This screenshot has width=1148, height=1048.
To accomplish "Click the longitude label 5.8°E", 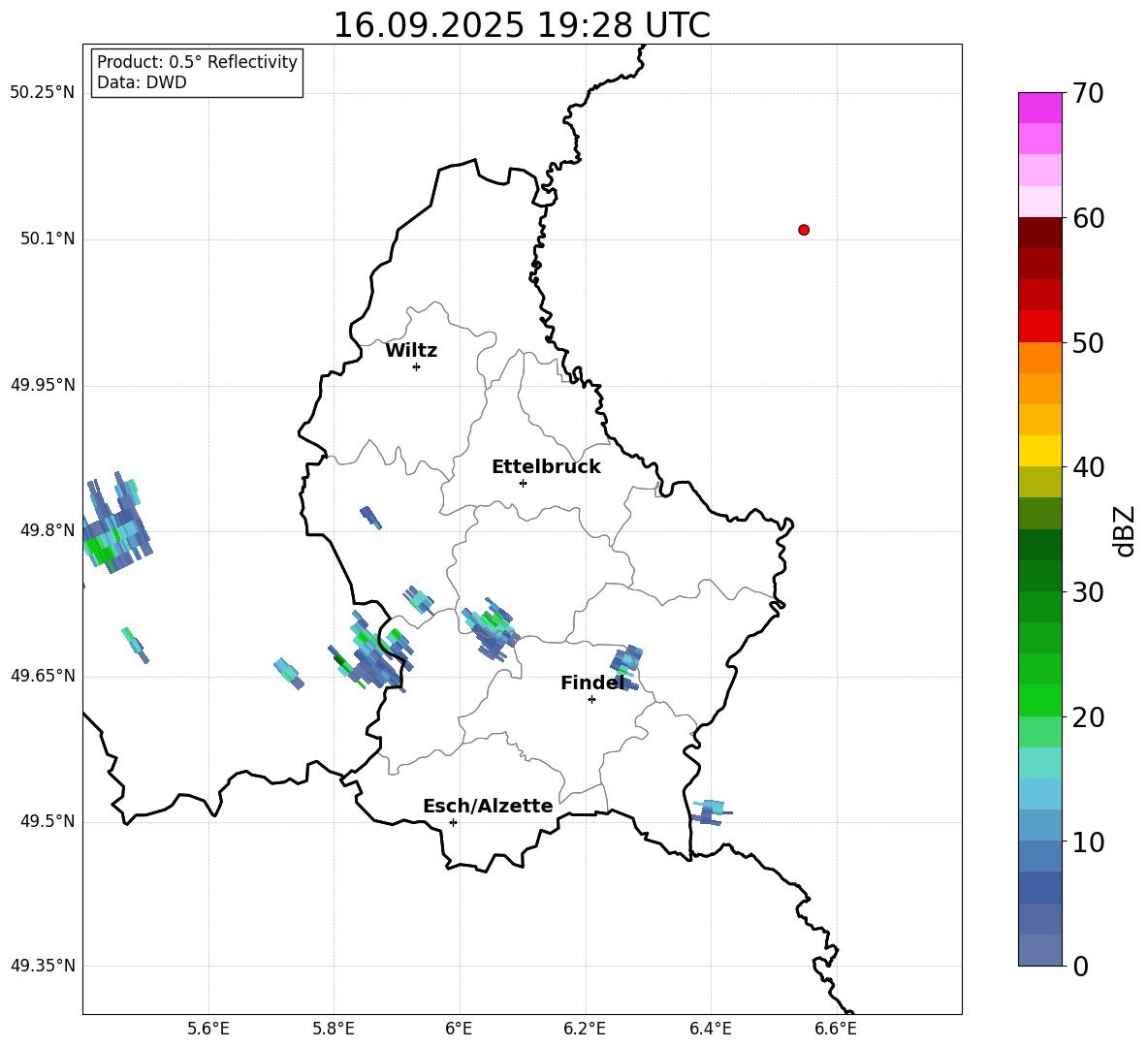I will pos(334,1029).
